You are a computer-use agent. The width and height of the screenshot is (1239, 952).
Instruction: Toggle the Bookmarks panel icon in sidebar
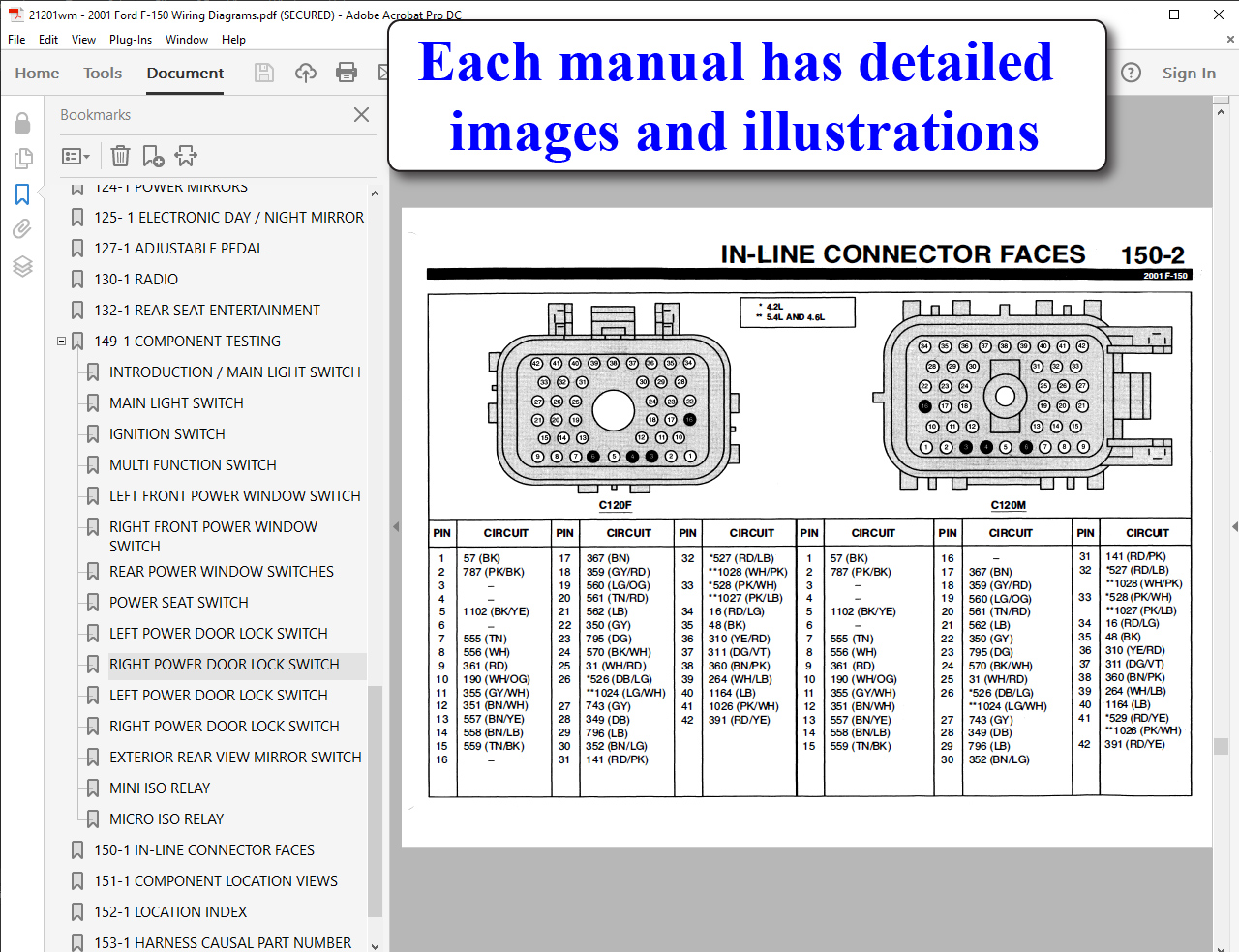[22, 194]
